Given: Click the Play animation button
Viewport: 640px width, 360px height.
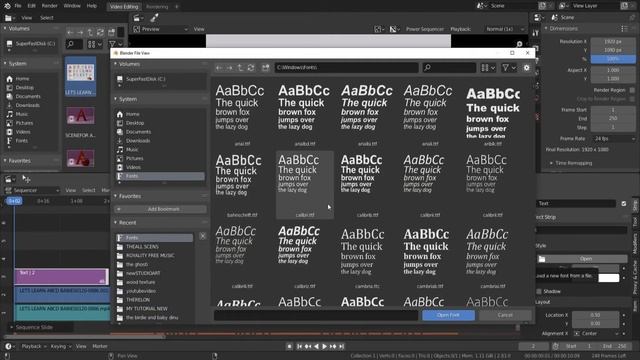Looking at the screenshot, I should pyautogui.click(x=324, y=347).
